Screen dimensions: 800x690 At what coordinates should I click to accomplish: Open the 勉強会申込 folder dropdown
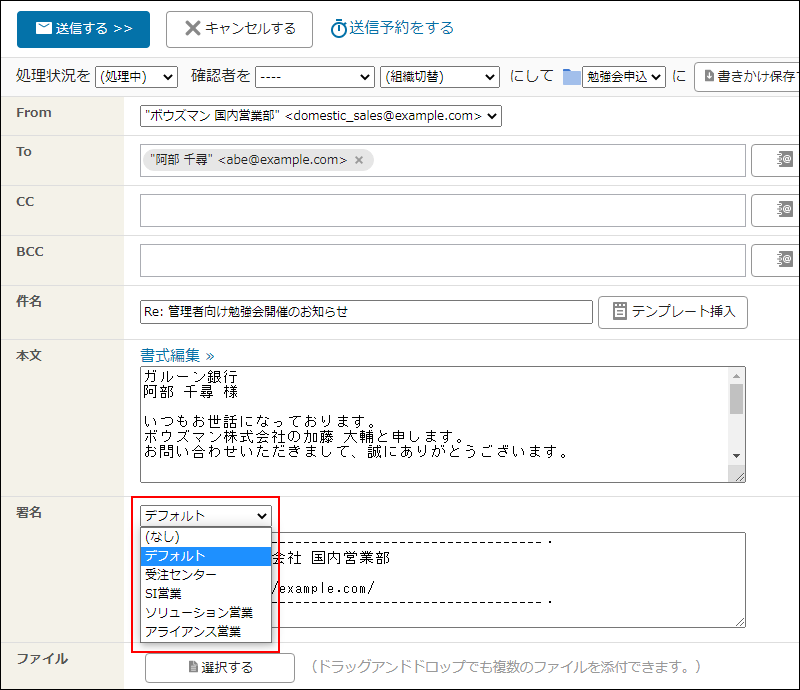622,75
